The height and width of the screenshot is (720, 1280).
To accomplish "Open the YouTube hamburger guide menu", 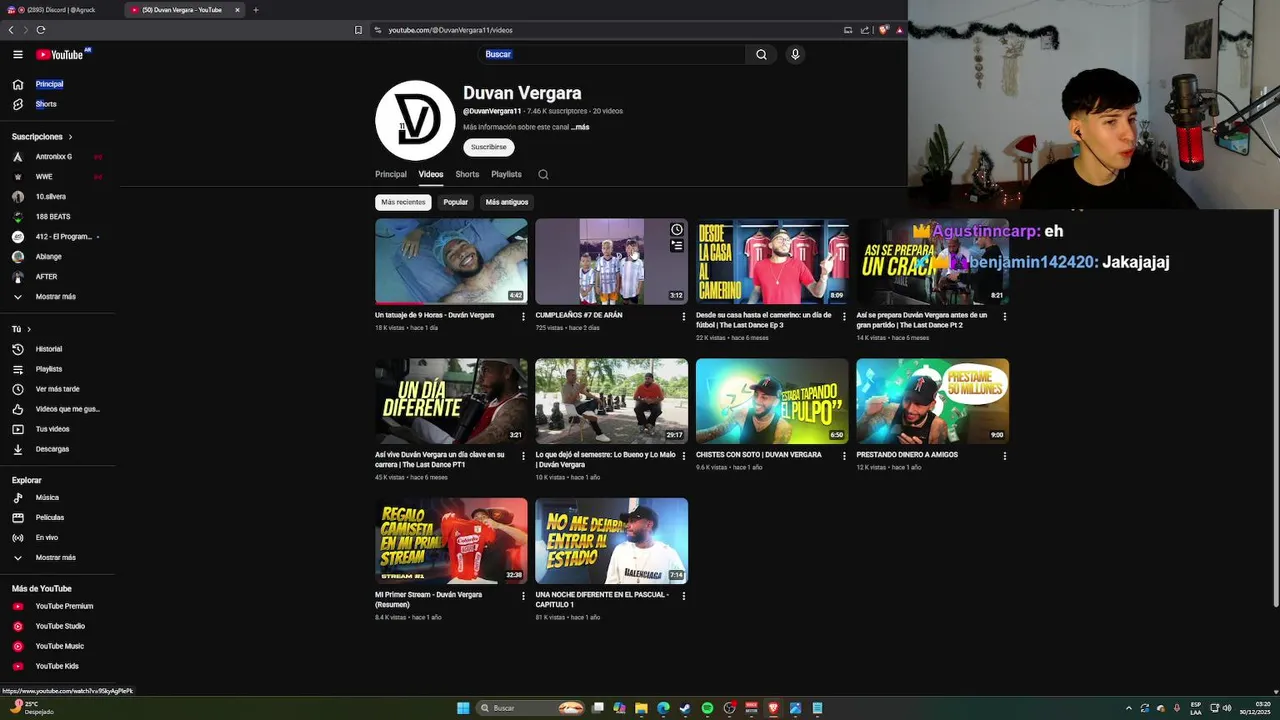I will coord(17,54).
